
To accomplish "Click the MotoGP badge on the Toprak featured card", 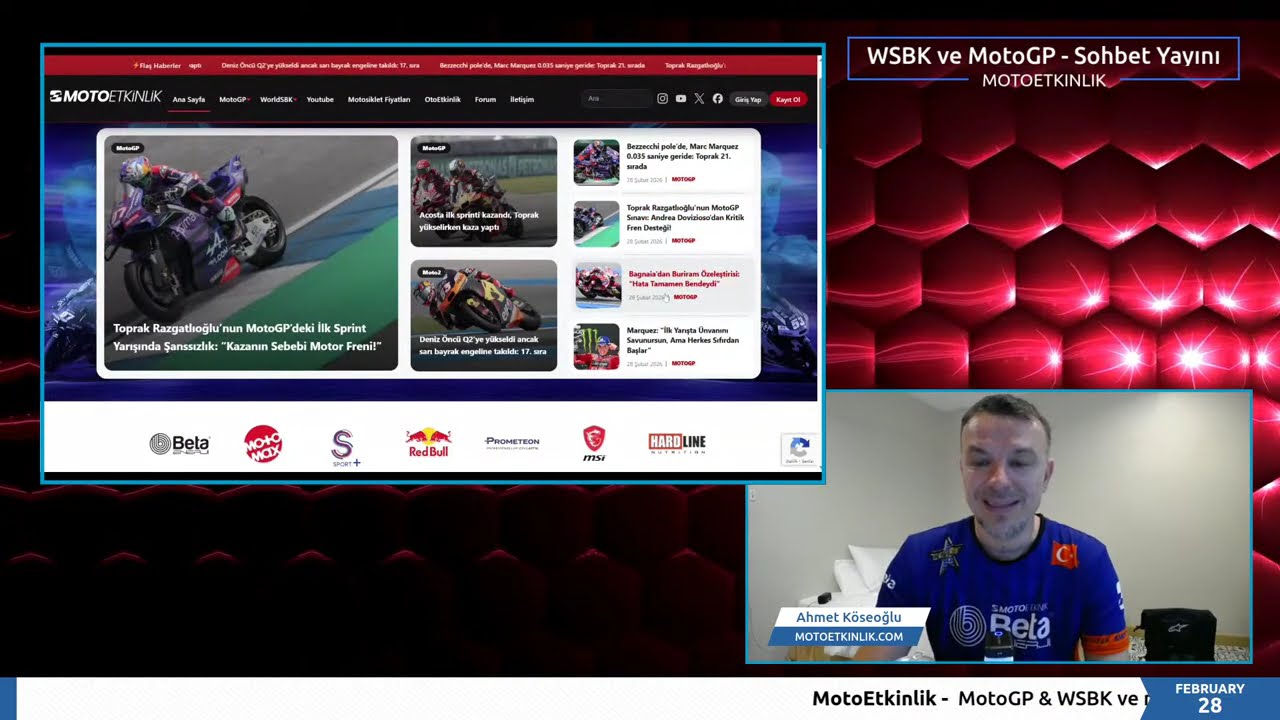I will pos(127,148).
